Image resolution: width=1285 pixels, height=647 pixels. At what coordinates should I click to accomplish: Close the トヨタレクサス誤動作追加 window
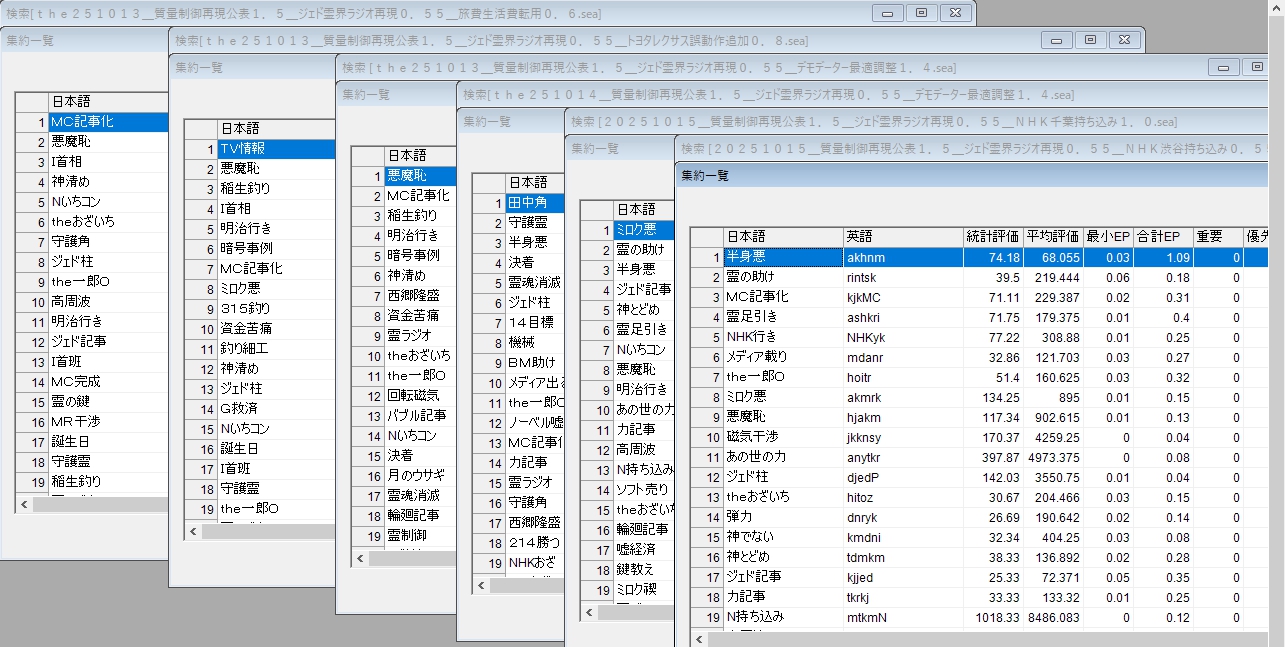tap(1125, 40)
